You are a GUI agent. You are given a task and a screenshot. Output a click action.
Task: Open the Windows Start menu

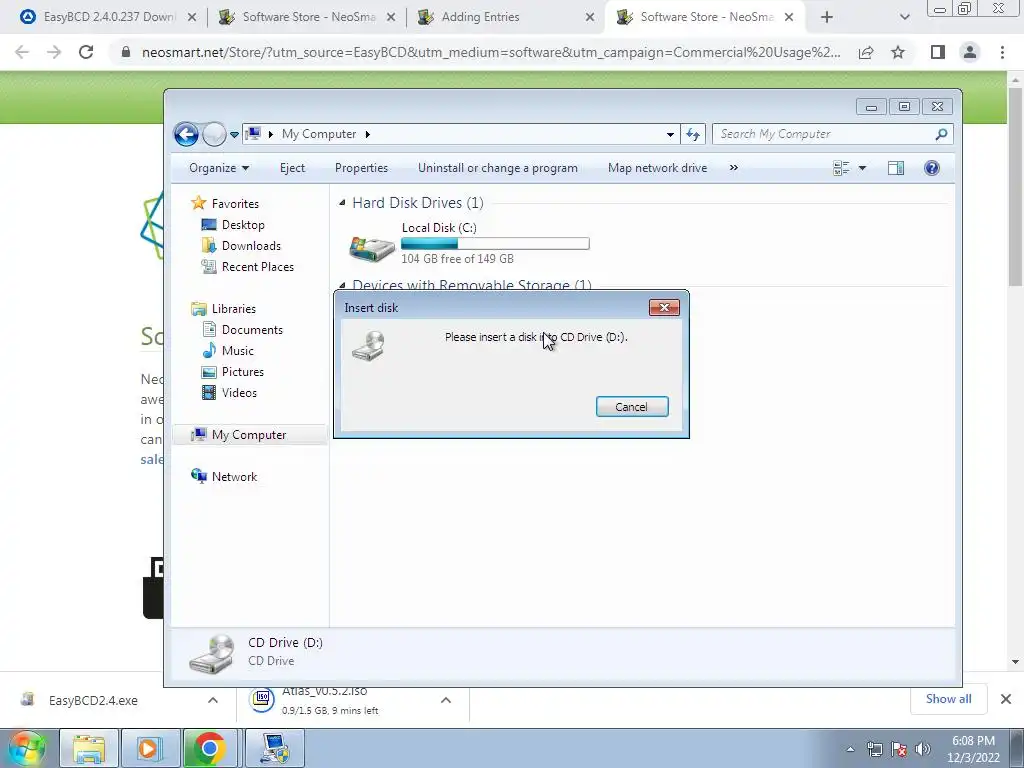click(x=27, y=748)
